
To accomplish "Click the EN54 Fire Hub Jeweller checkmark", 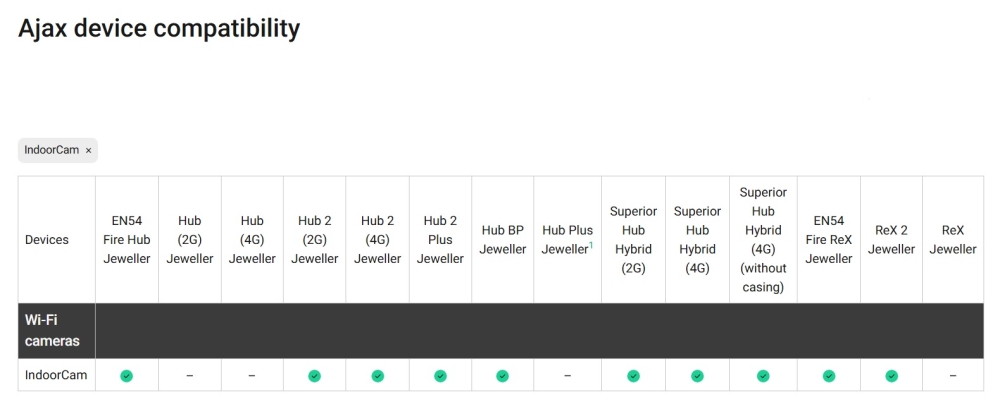I will 127,376.
